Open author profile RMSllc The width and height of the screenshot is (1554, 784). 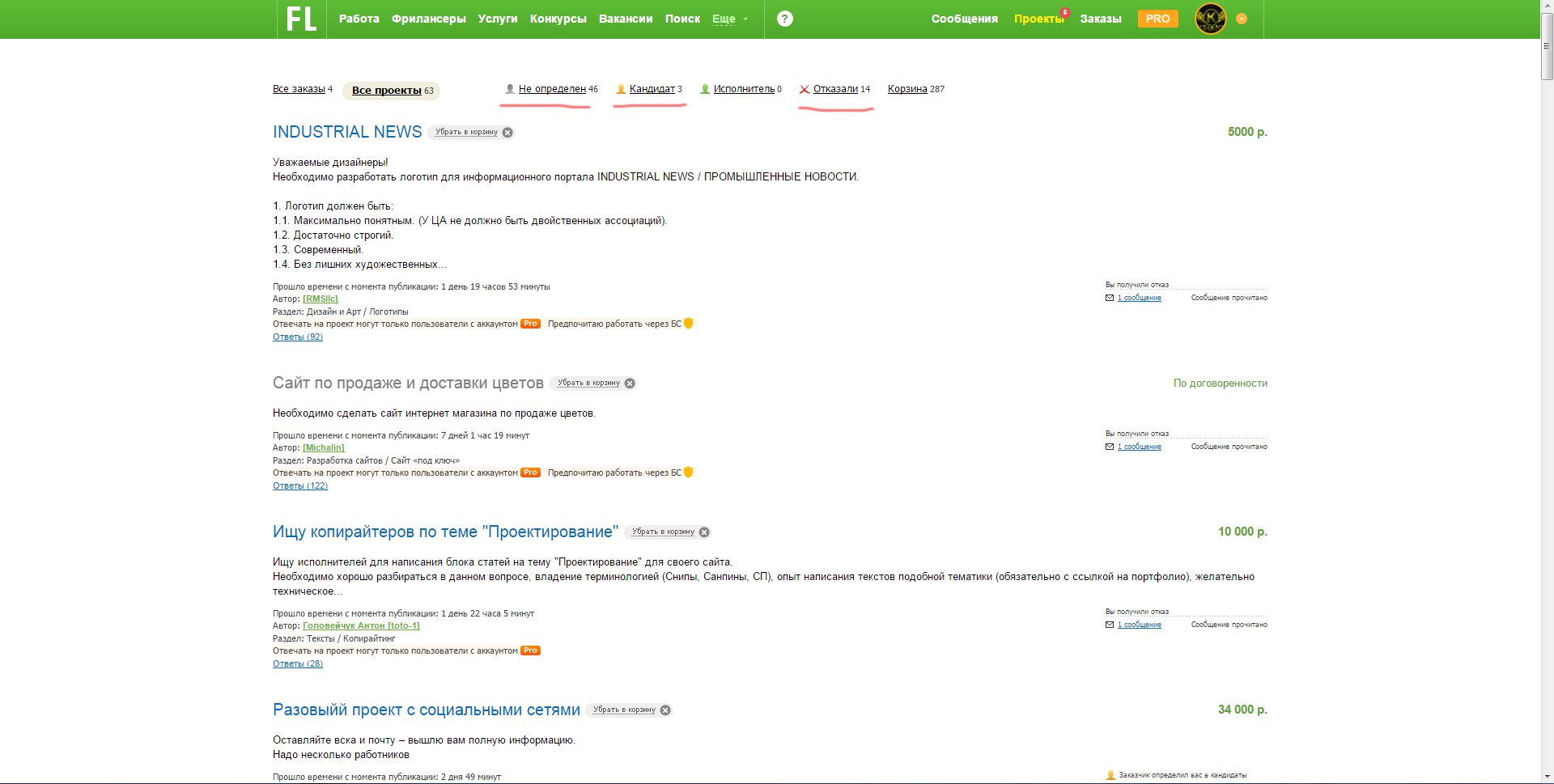point(321,299)
